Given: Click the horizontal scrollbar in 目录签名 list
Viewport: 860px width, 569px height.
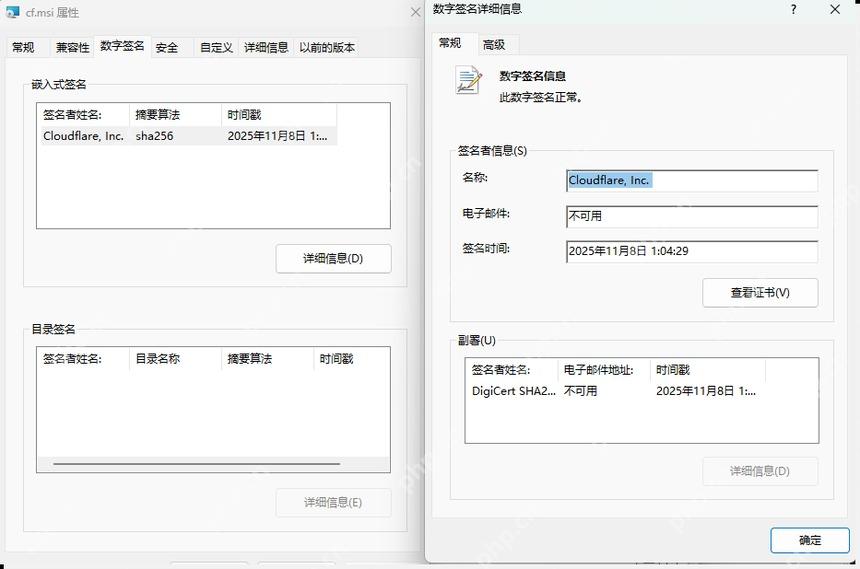Looking at the screenshot, I should 196,464.
